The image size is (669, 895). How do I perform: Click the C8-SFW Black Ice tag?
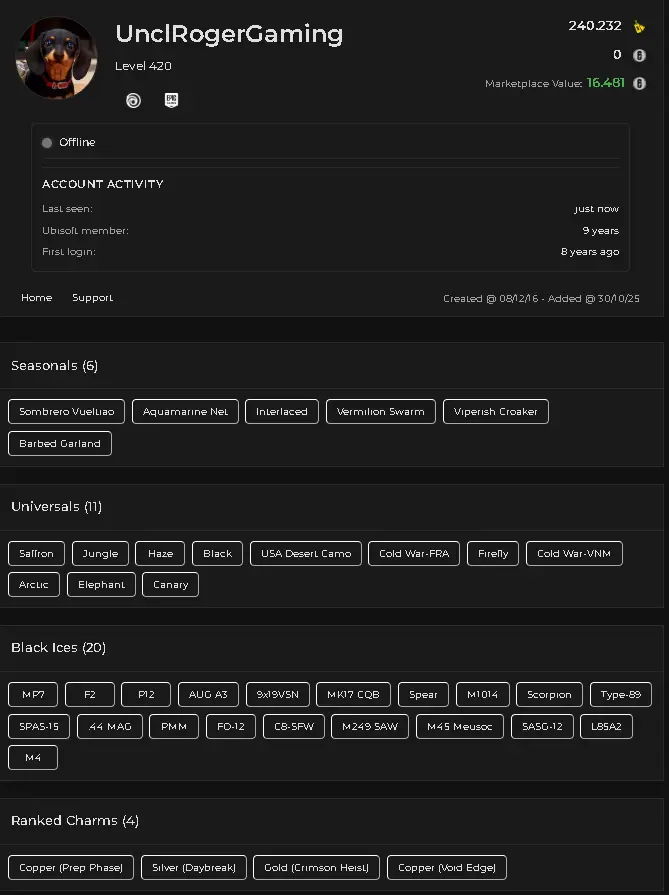[x=294, y=727]
